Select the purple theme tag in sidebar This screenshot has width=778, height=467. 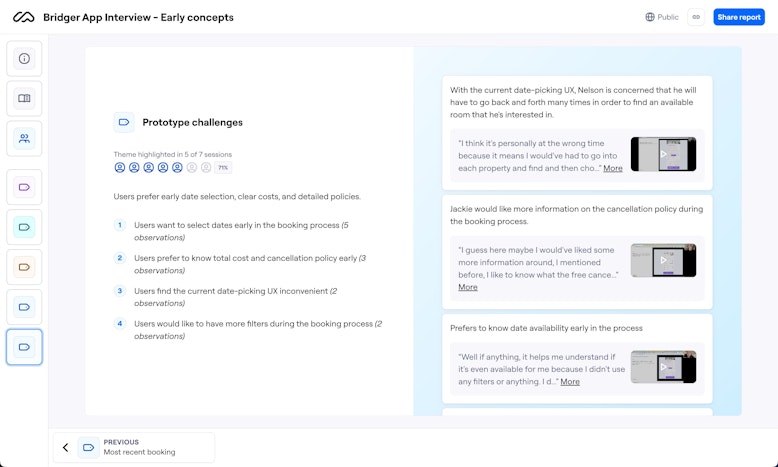[x=24, y=187]
